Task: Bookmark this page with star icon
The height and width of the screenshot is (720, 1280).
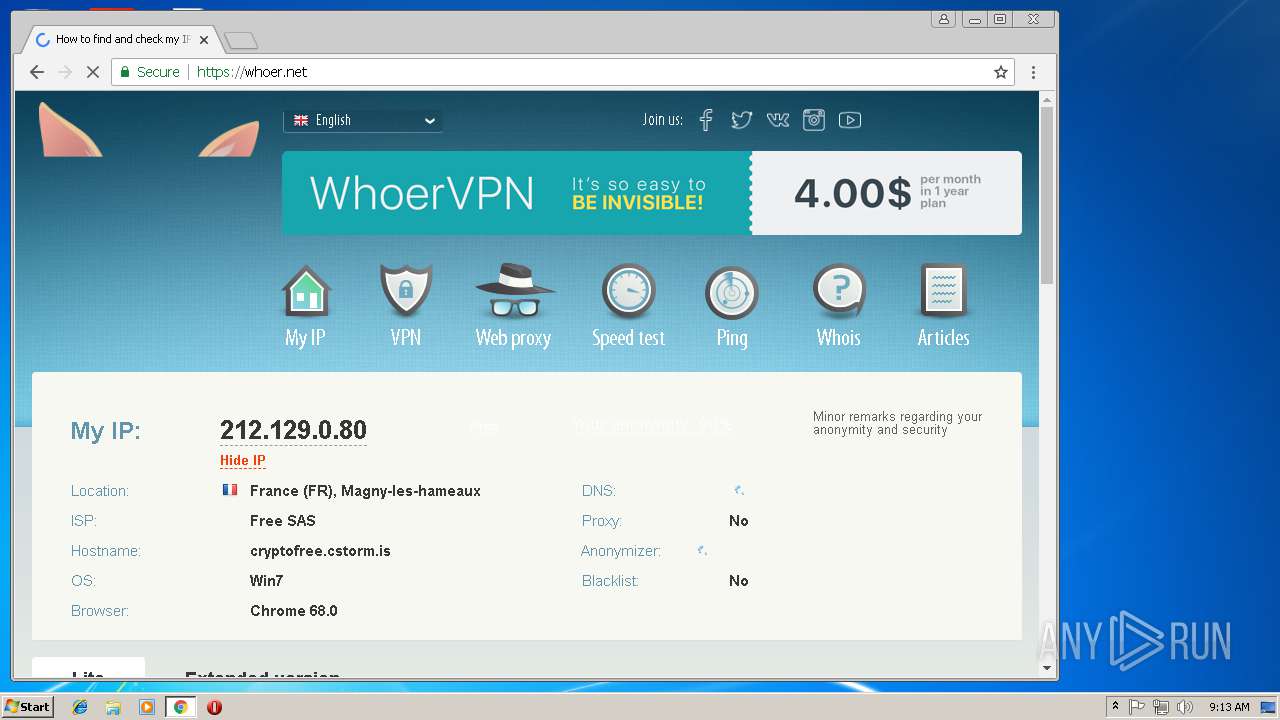Action: (x=1000, y=72)
